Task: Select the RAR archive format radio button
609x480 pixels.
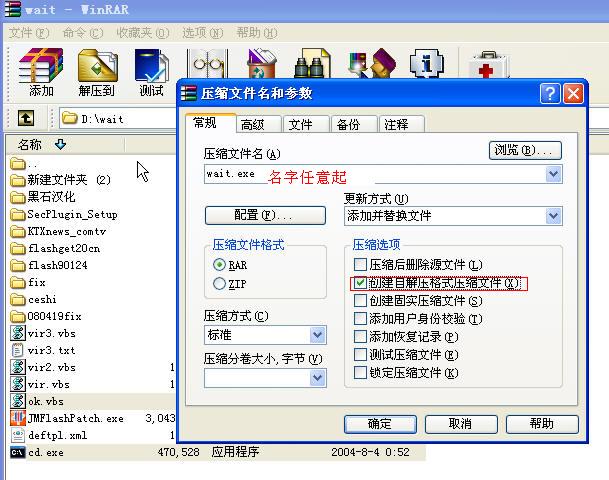Action: [x=219, y=265]
